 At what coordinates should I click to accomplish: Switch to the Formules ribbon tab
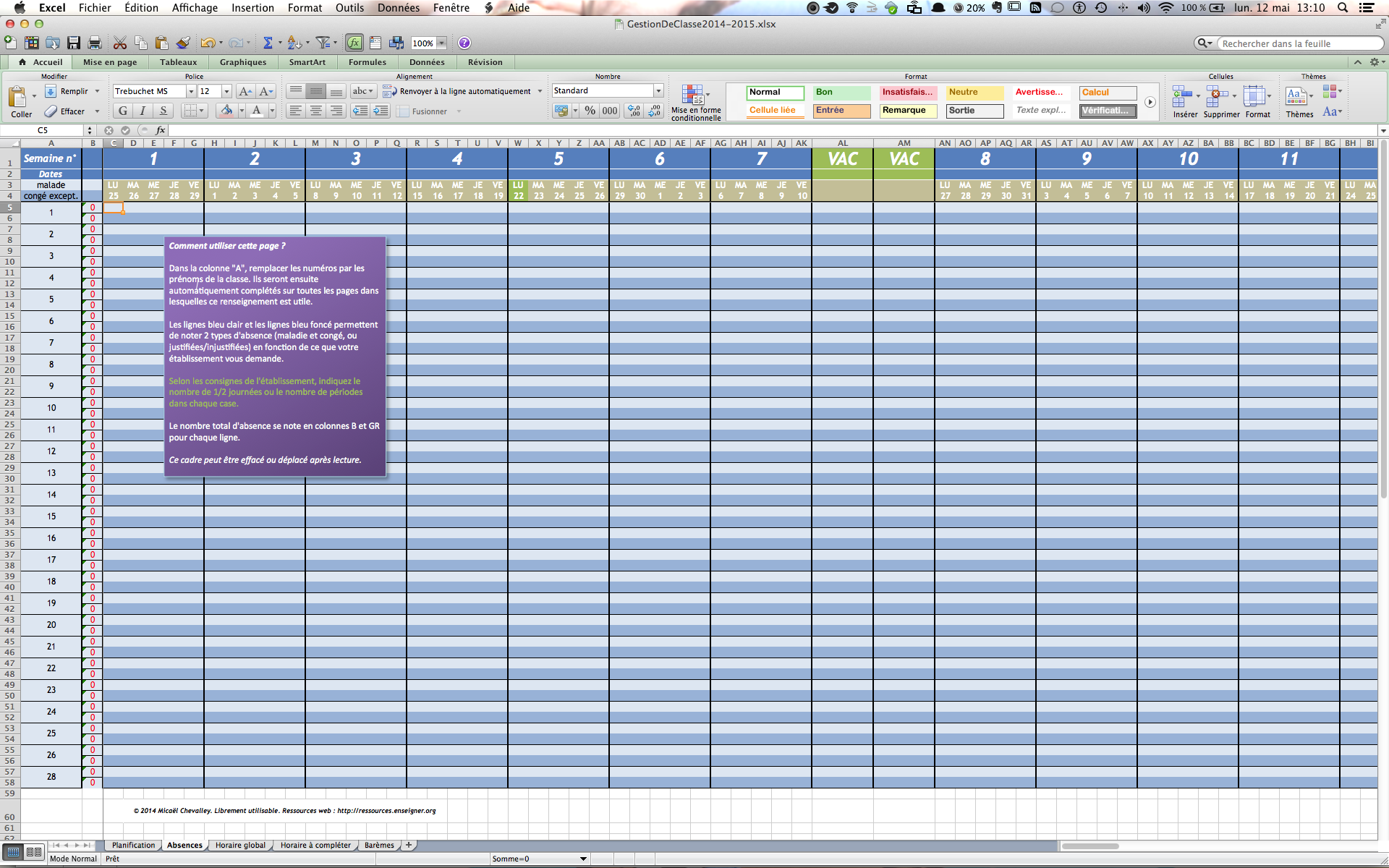coord(367,62)
